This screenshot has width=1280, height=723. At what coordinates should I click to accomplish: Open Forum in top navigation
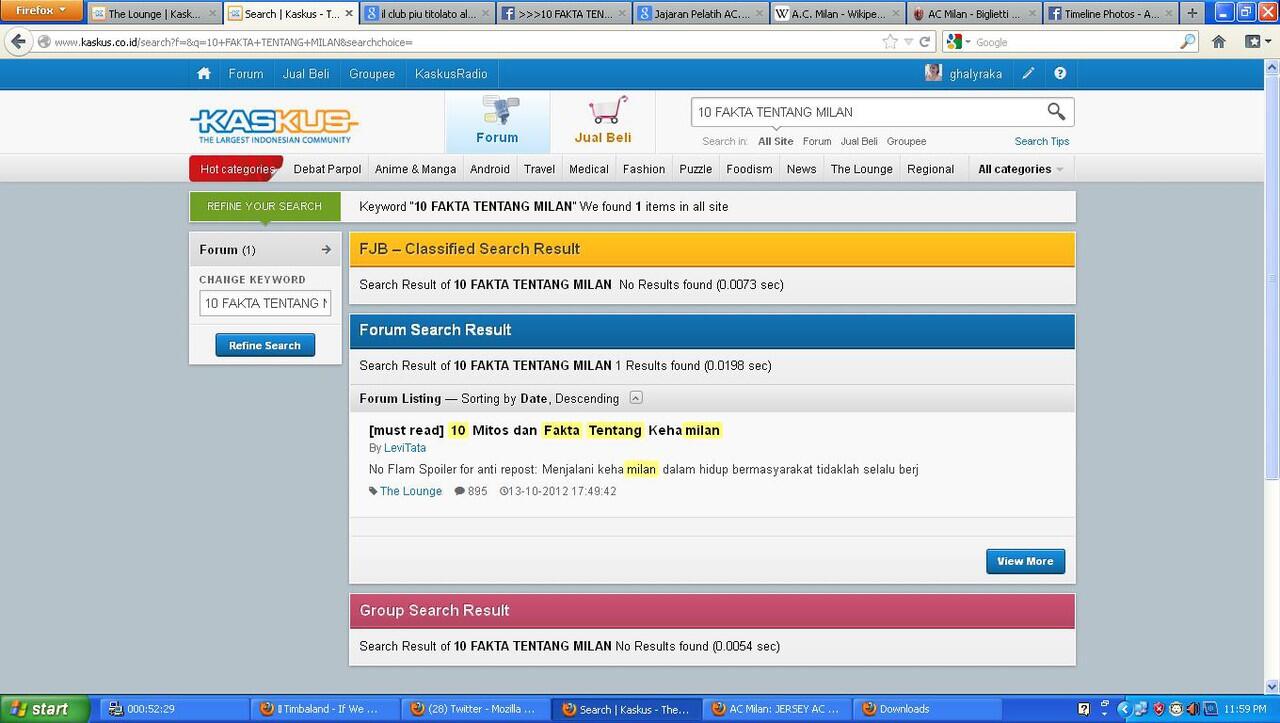coord(246,74)
